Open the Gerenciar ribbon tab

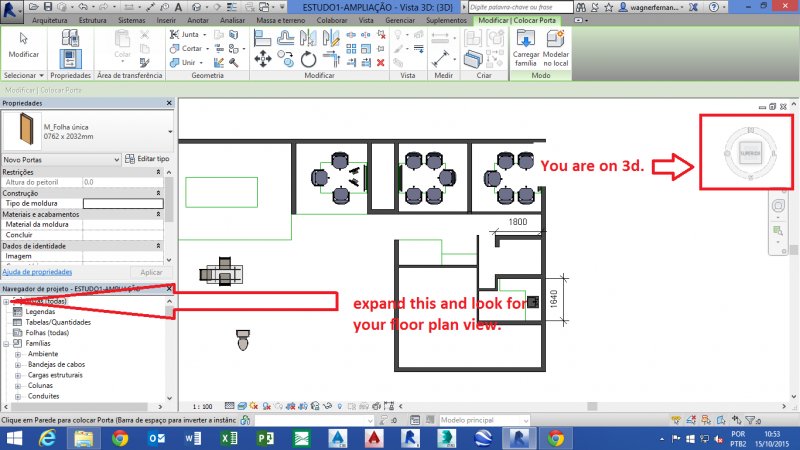click(400, 20)
